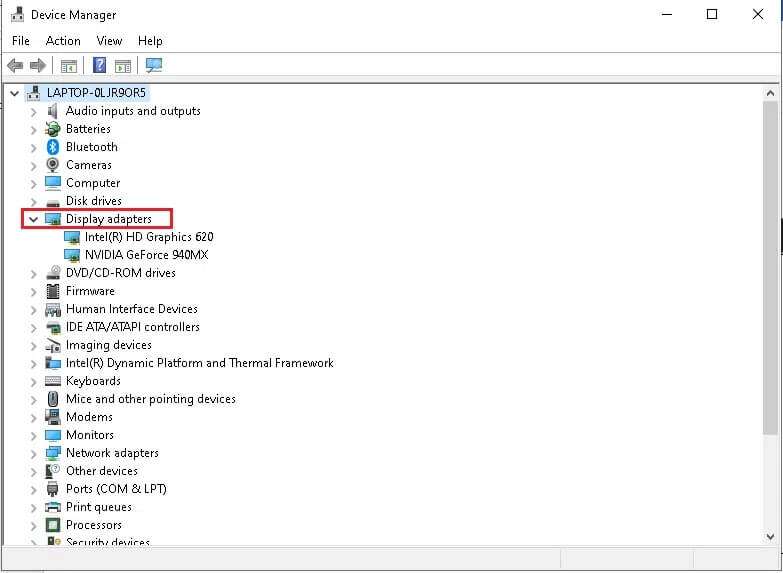Select Mice and other pointing devices label
The image size is (783, 573).
coord(150,399)
